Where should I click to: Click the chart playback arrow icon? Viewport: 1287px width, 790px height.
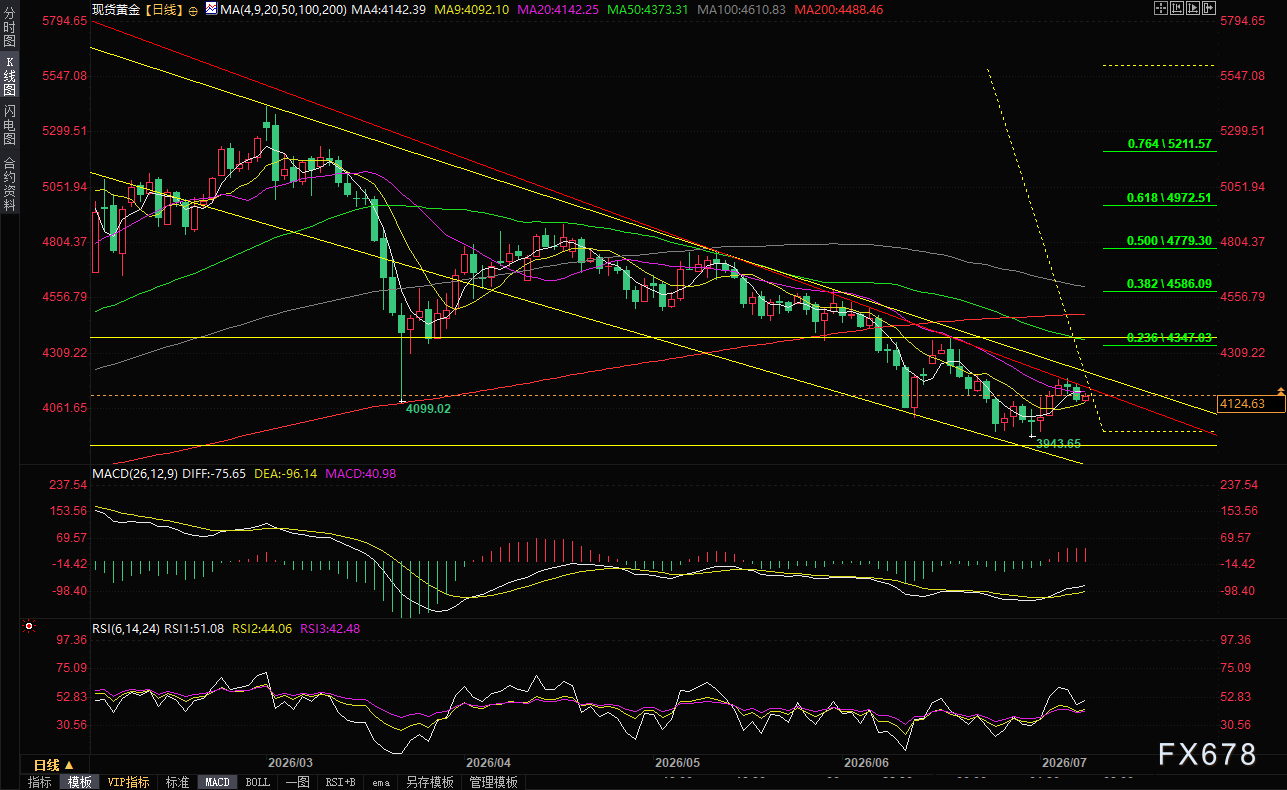(x=1193, y=8)
